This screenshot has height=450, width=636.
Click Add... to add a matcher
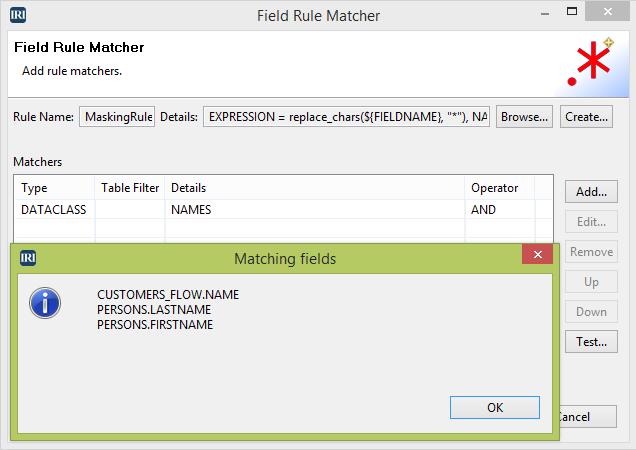(591, 192)
